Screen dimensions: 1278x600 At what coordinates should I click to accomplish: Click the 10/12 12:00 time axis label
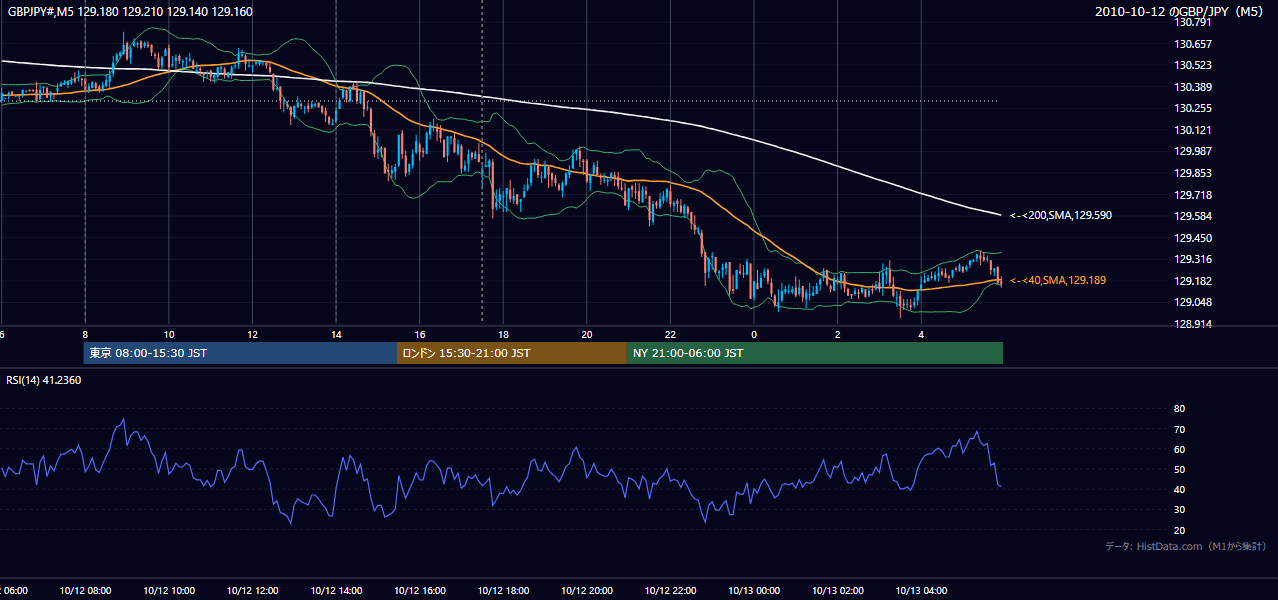click(252, 590)
